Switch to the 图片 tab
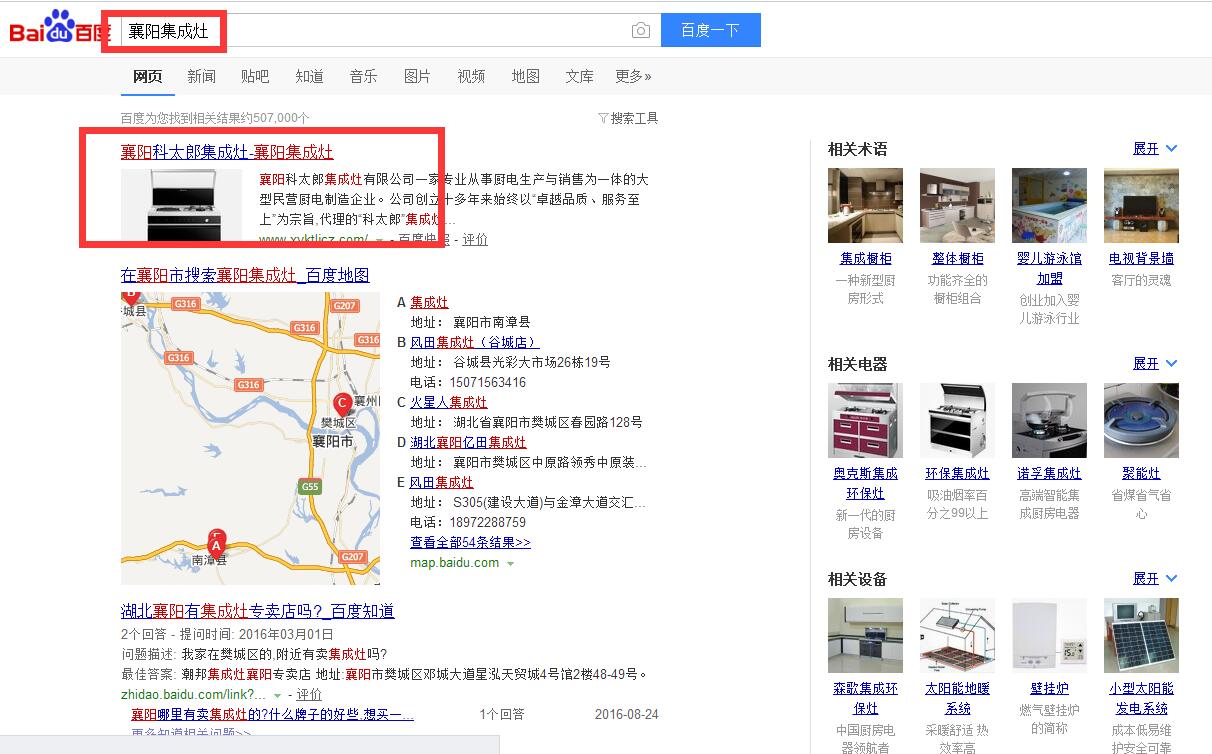This screenshot has width=1212, height=754. click(417, 76)
